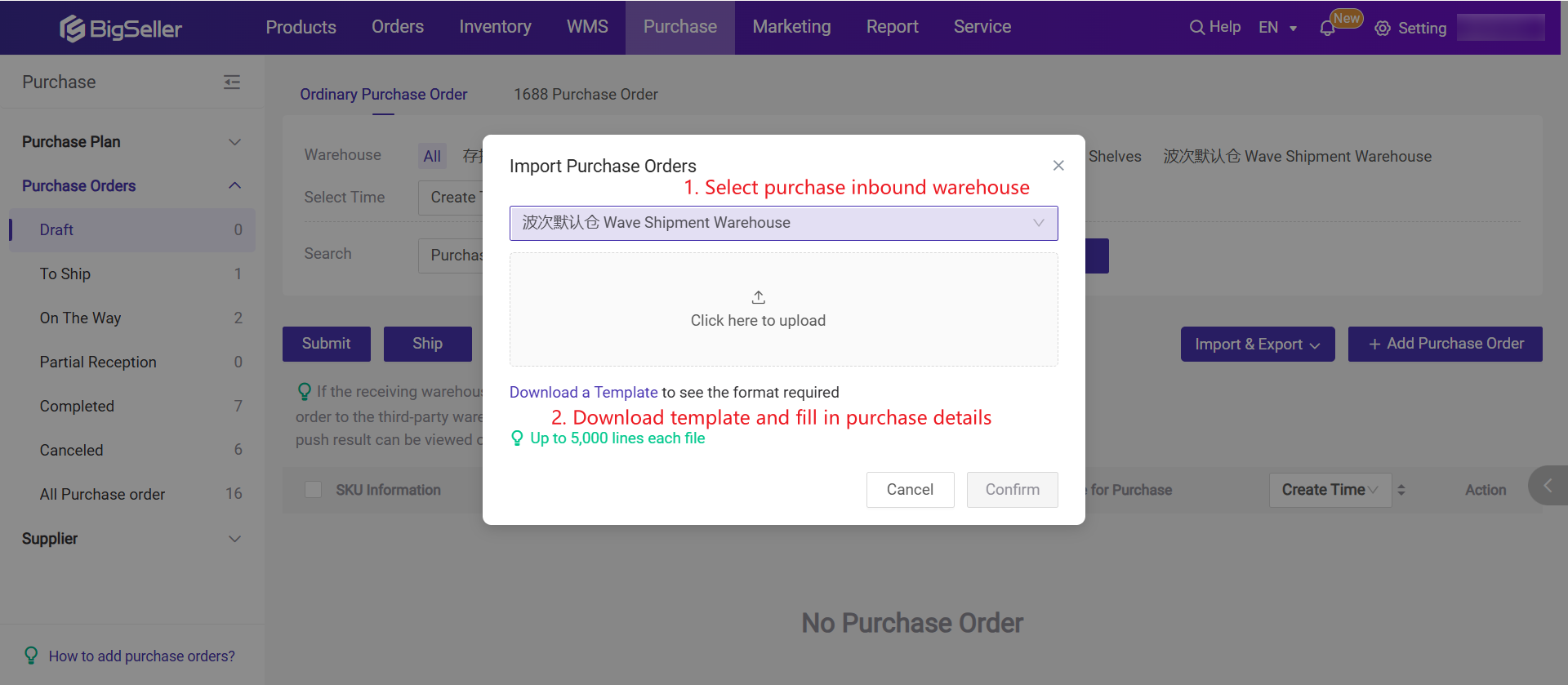Click the Setting gear icon
Screen dimensions: 1568x685
1382,29
